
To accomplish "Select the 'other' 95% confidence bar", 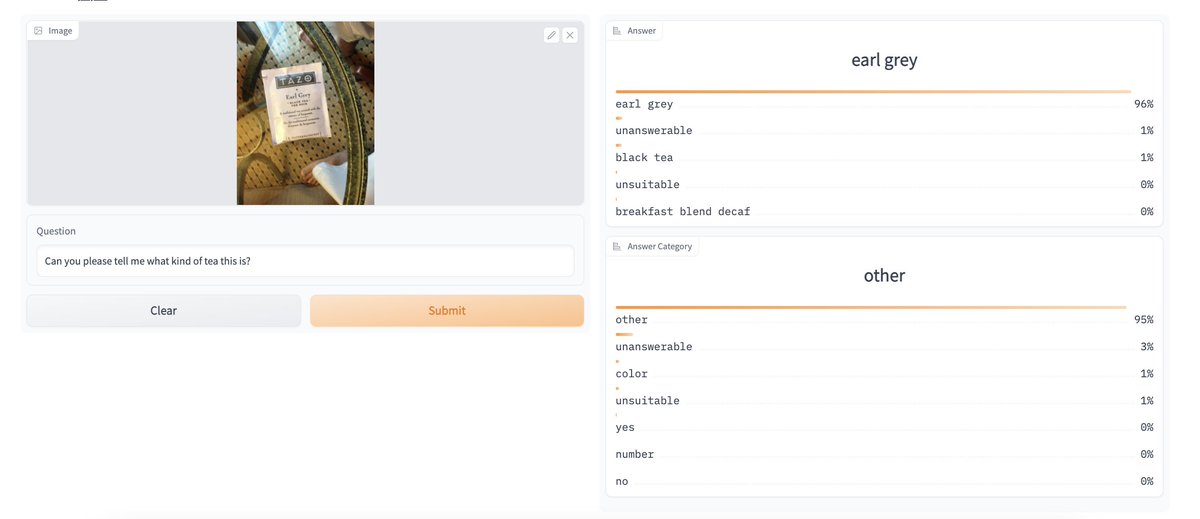I will point(871,308).
